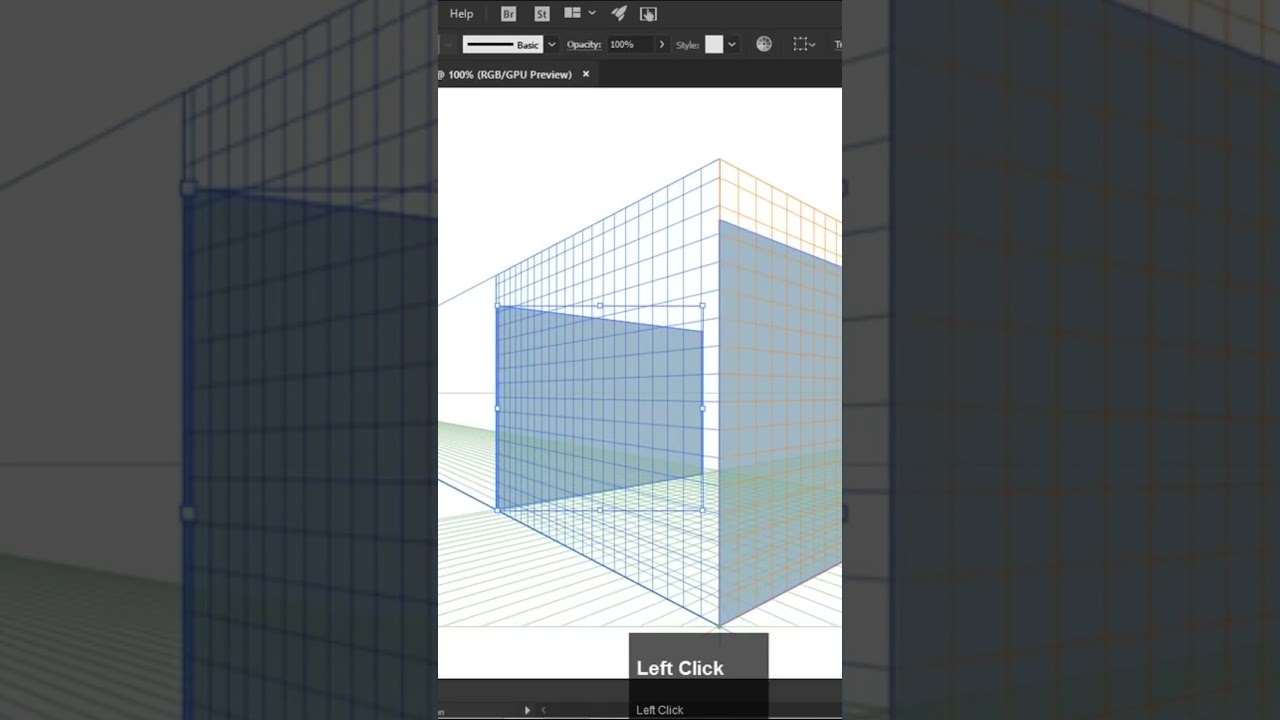Screen dimensions: 1280x720
Task: Click the Opacity 100% input field
Action: tap(629, 44)
